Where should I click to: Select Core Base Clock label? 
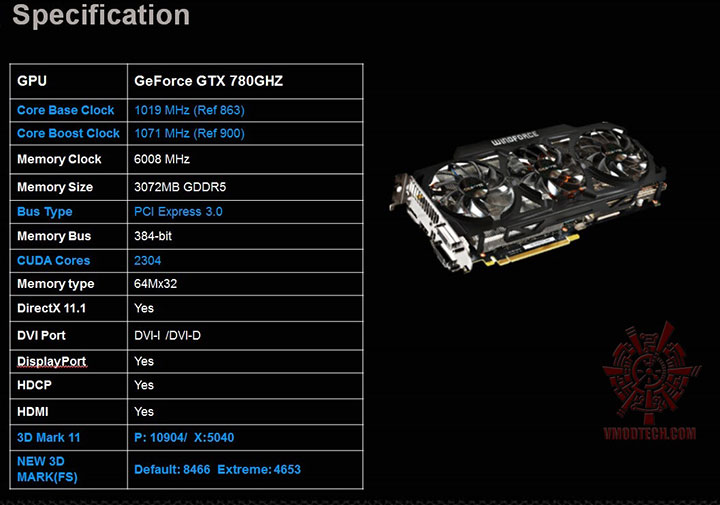(x=66, y=110)
